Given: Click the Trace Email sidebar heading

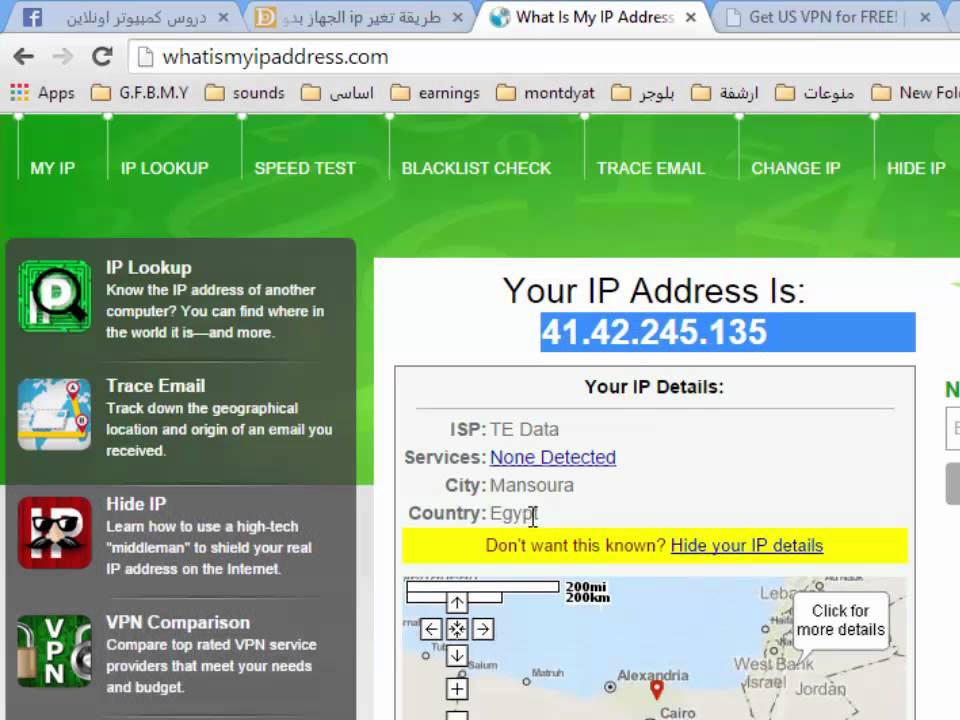Looking at the screenshot, I should (x=156, y=386).
